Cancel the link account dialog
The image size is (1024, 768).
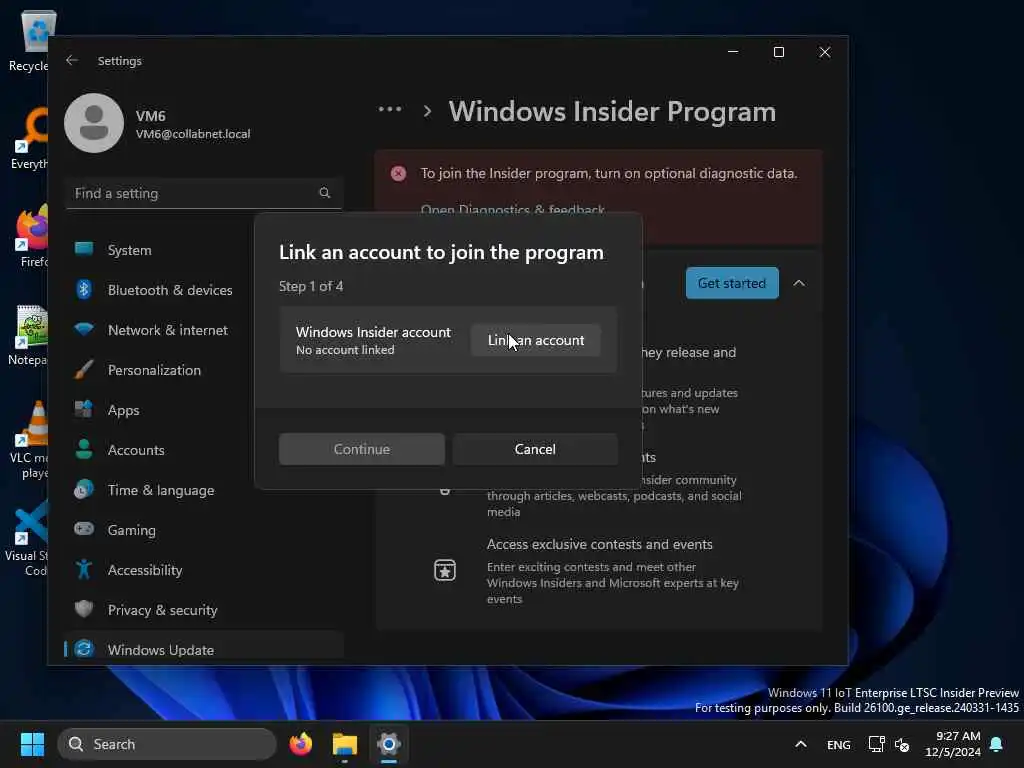point(535,449)
